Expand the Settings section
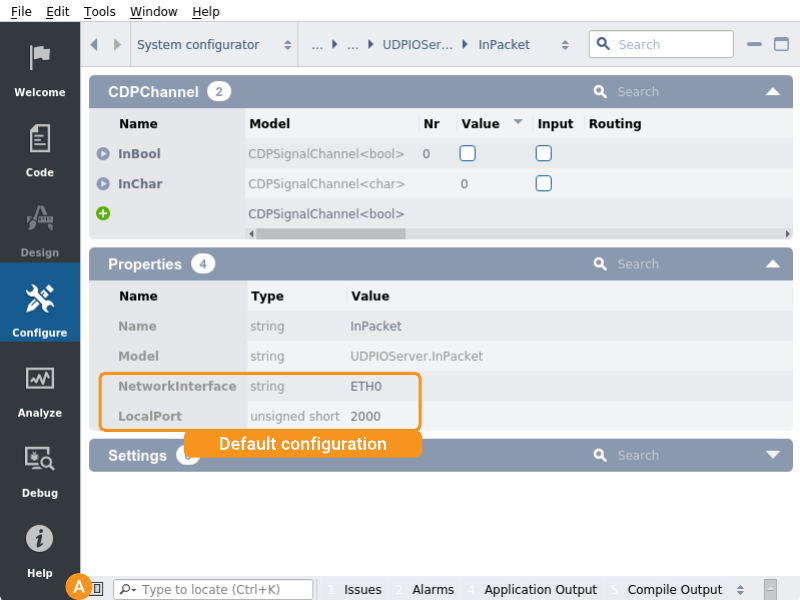Viewport: 800px width, 600px height. coord(772,455)
